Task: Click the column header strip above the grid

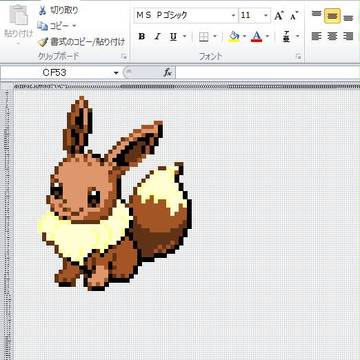Action: [187, 87]
